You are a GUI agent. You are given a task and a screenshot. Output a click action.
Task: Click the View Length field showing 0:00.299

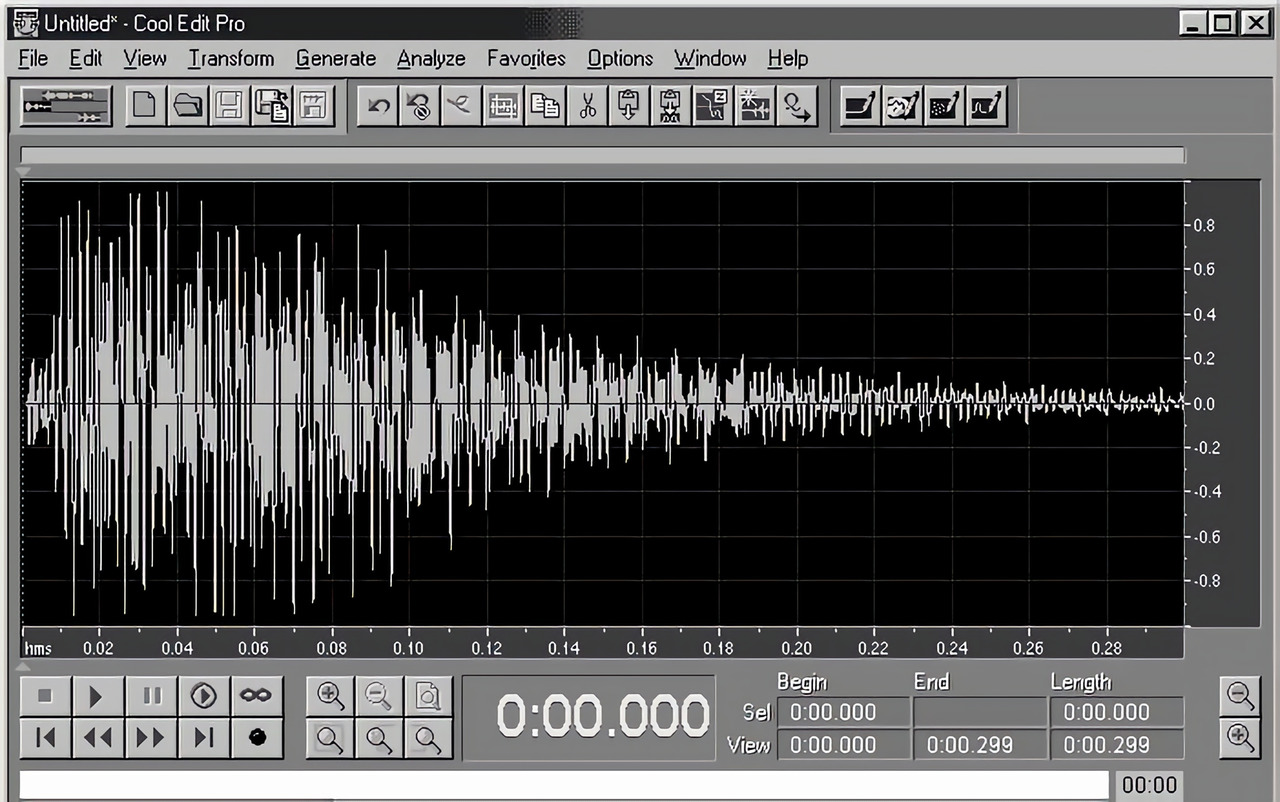click(1117, 745)
